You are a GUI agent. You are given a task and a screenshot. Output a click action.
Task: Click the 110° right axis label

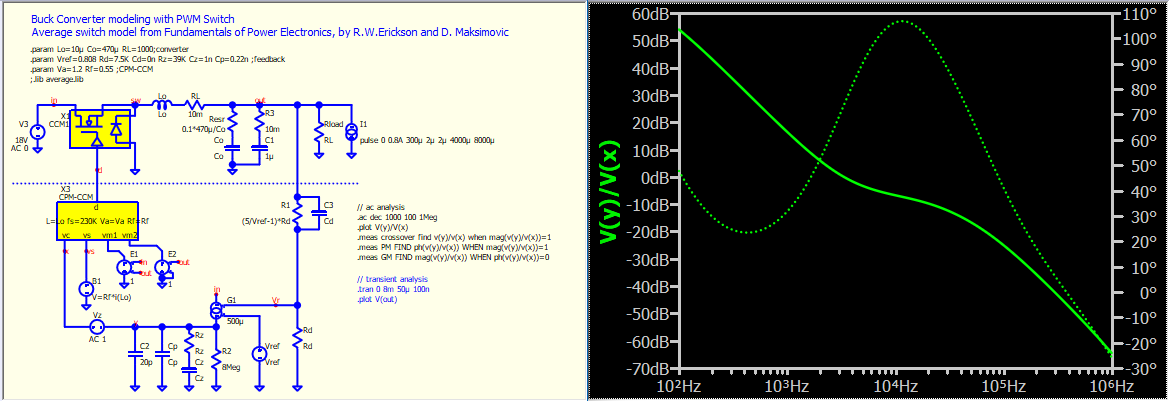click(x=1137, y=14)
